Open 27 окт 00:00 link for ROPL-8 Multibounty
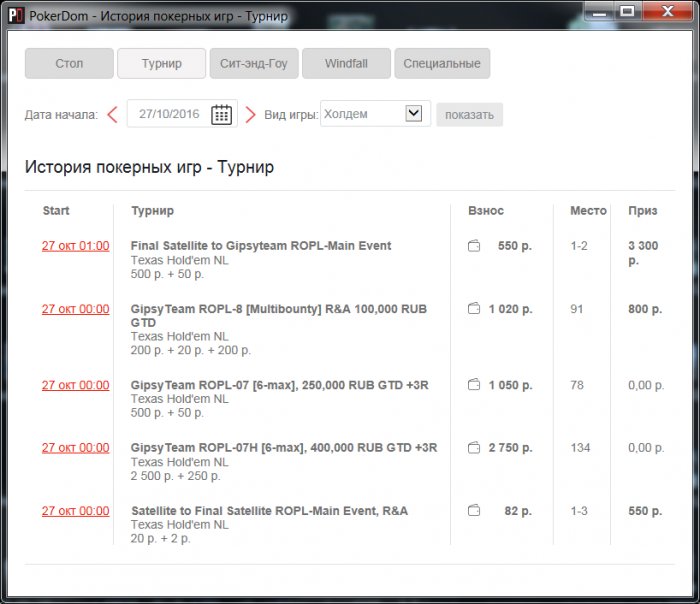Viewport: 700px width, 604px height. click(x=75, y=309)
